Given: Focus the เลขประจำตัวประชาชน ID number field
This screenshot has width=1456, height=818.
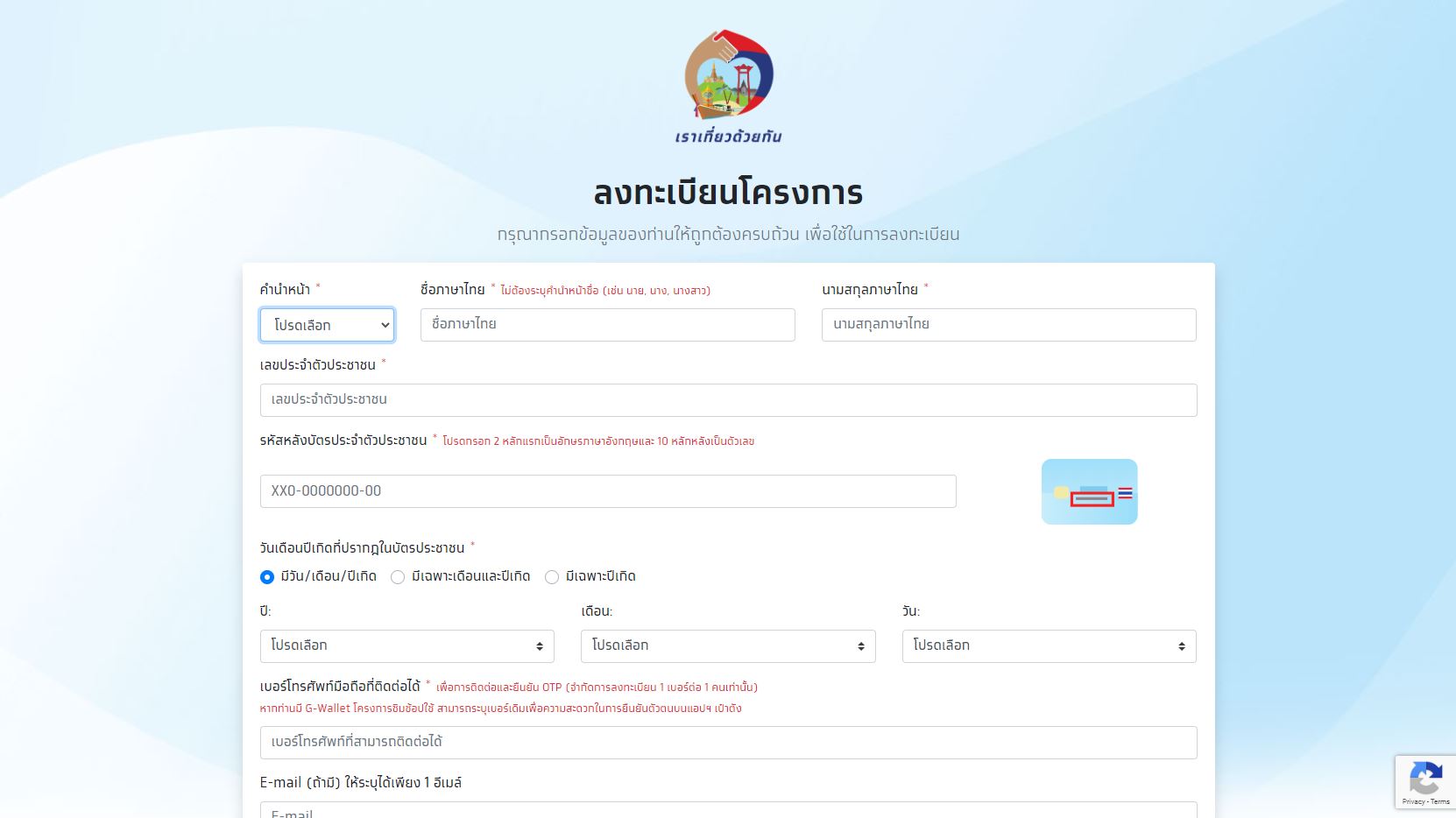Looking at the screenshot, I should [x=728, y=400].
